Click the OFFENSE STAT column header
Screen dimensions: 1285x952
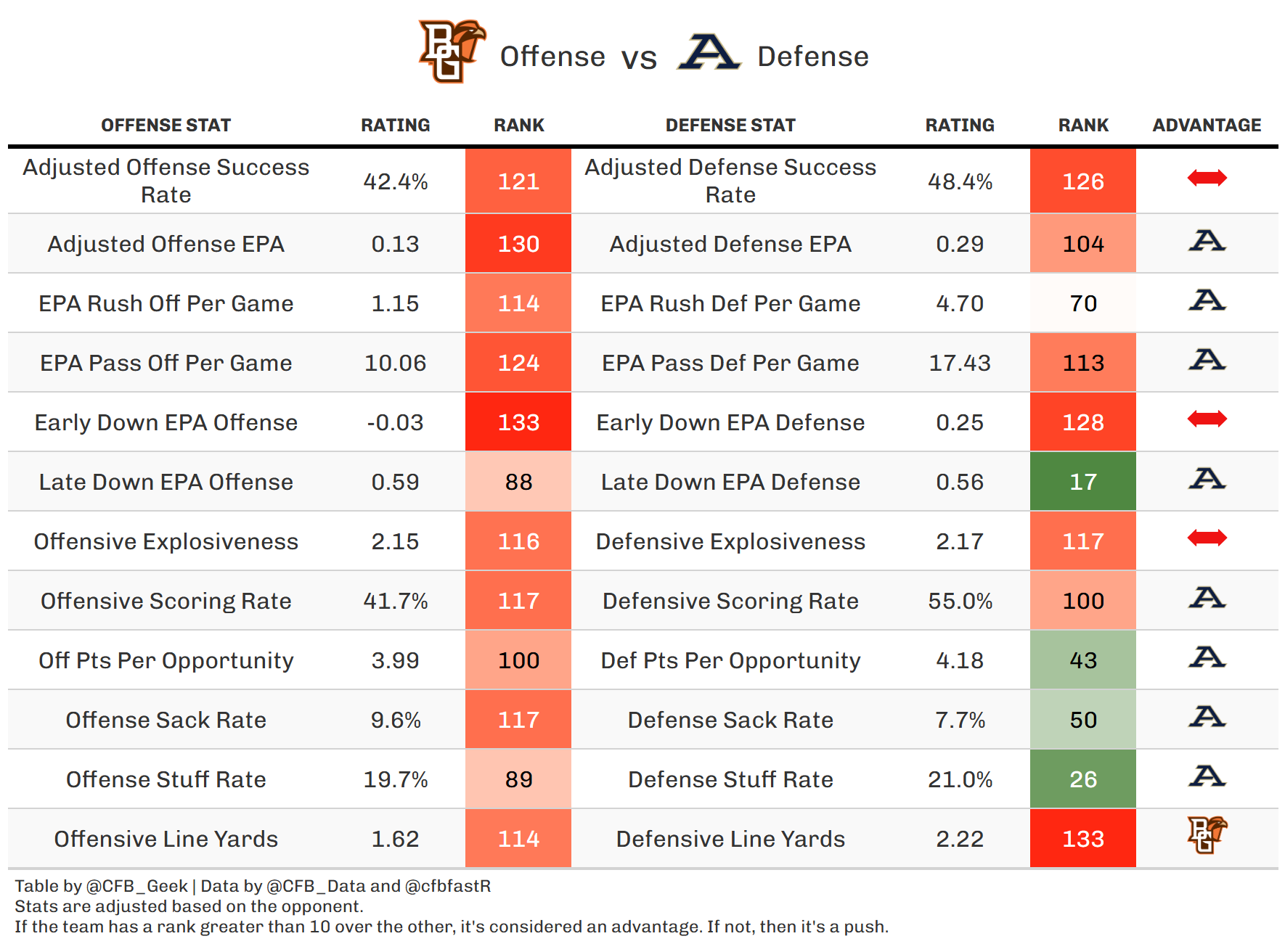[x=166, y=126]
